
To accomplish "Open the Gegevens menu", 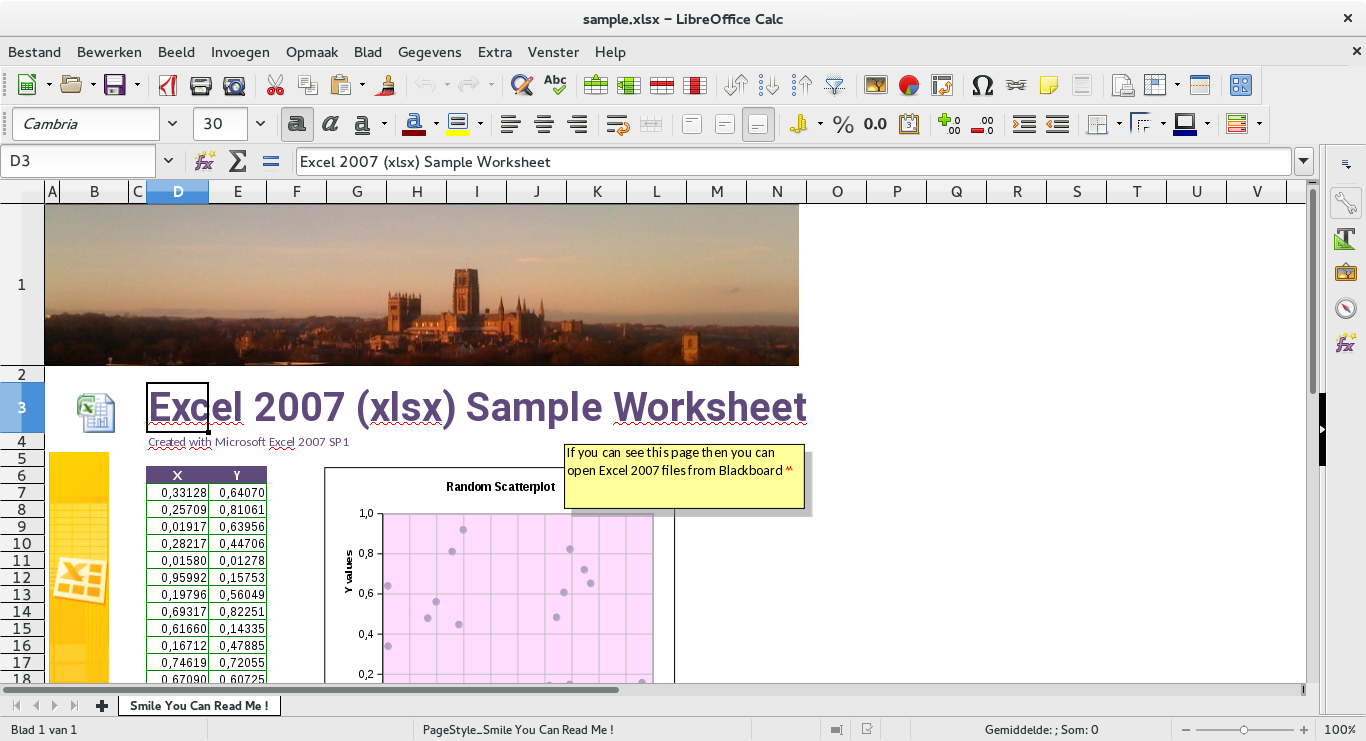I will (430, 52).
